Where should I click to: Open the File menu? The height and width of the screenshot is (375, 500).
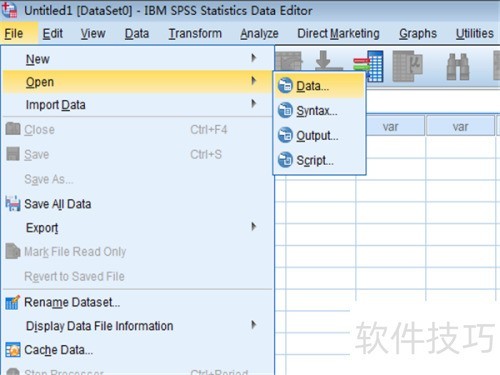click(14, 33)
